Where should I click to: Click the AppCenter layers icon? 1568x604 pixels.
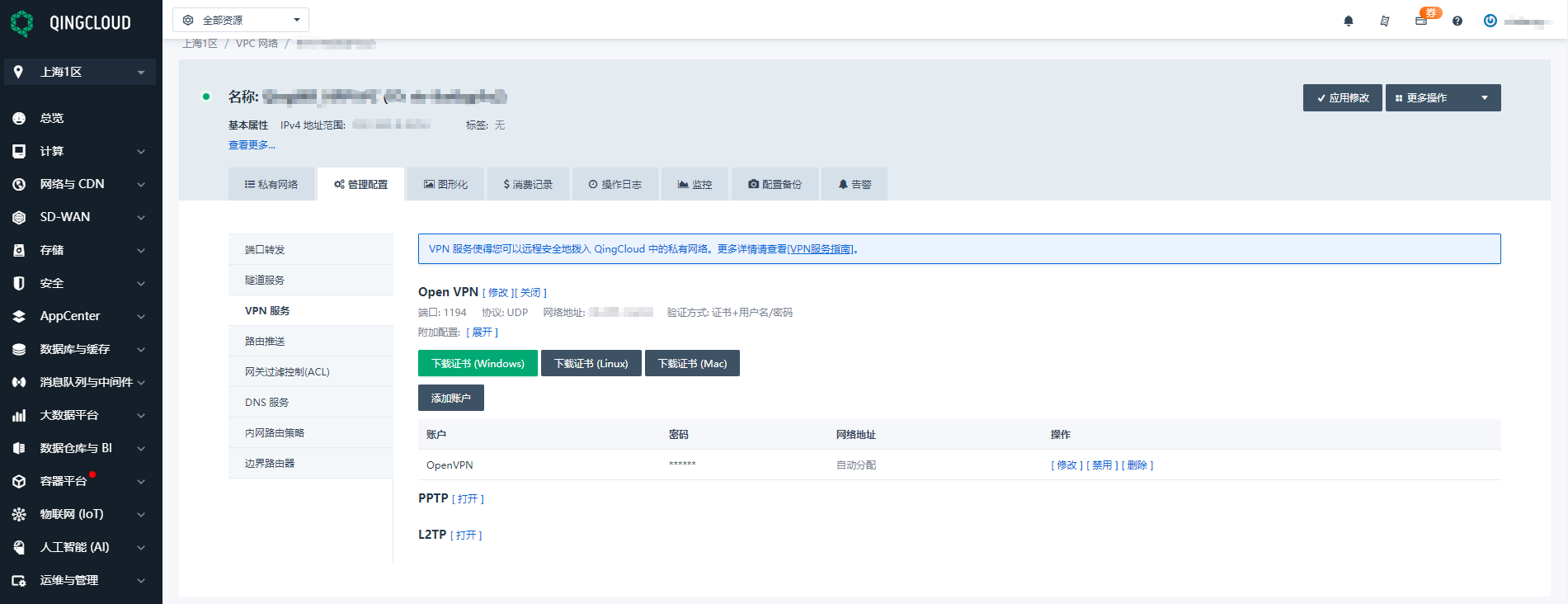click(19, 316)
